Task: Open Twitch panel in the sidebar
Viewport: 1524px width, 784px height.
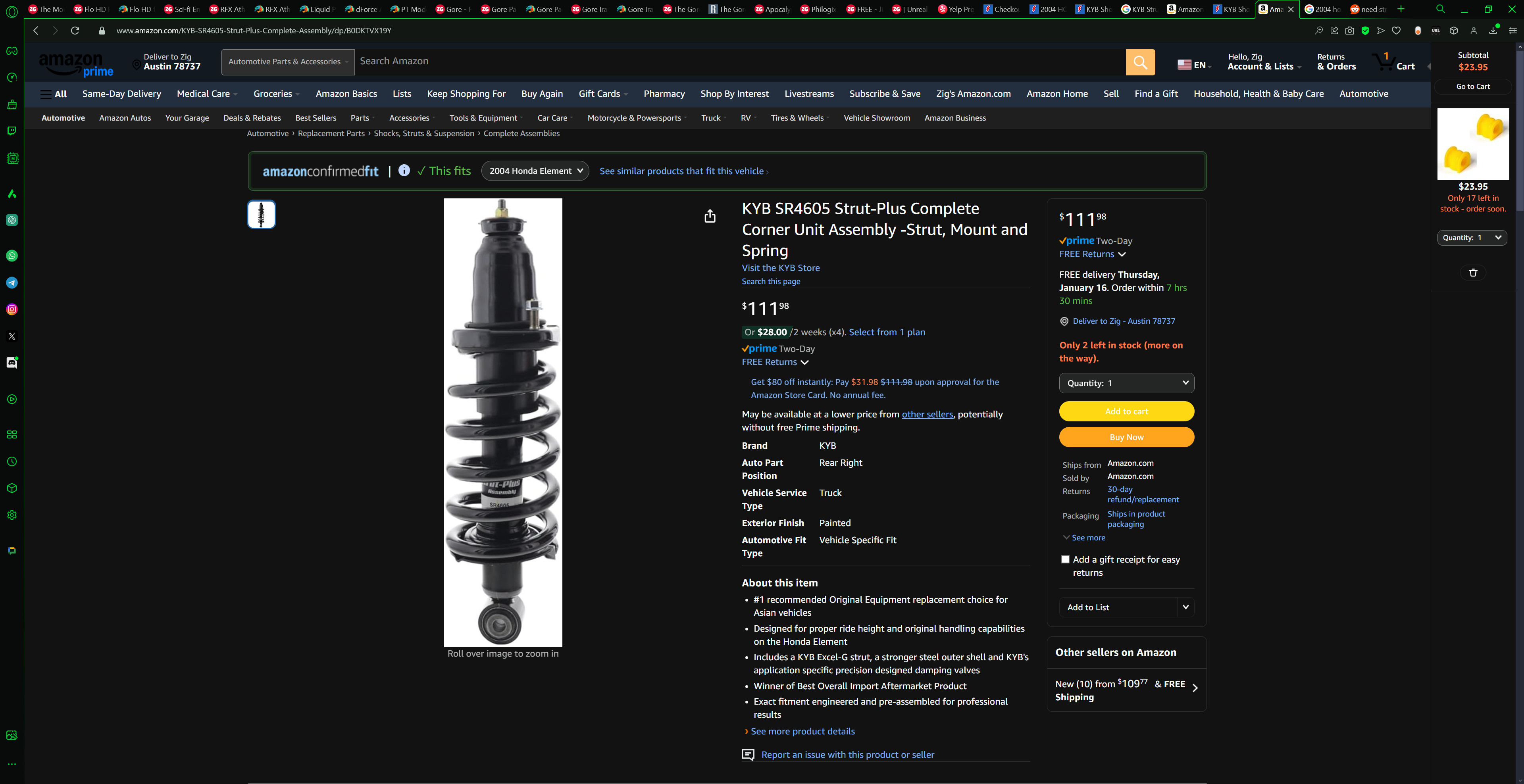Action: [x=12, y=131]
